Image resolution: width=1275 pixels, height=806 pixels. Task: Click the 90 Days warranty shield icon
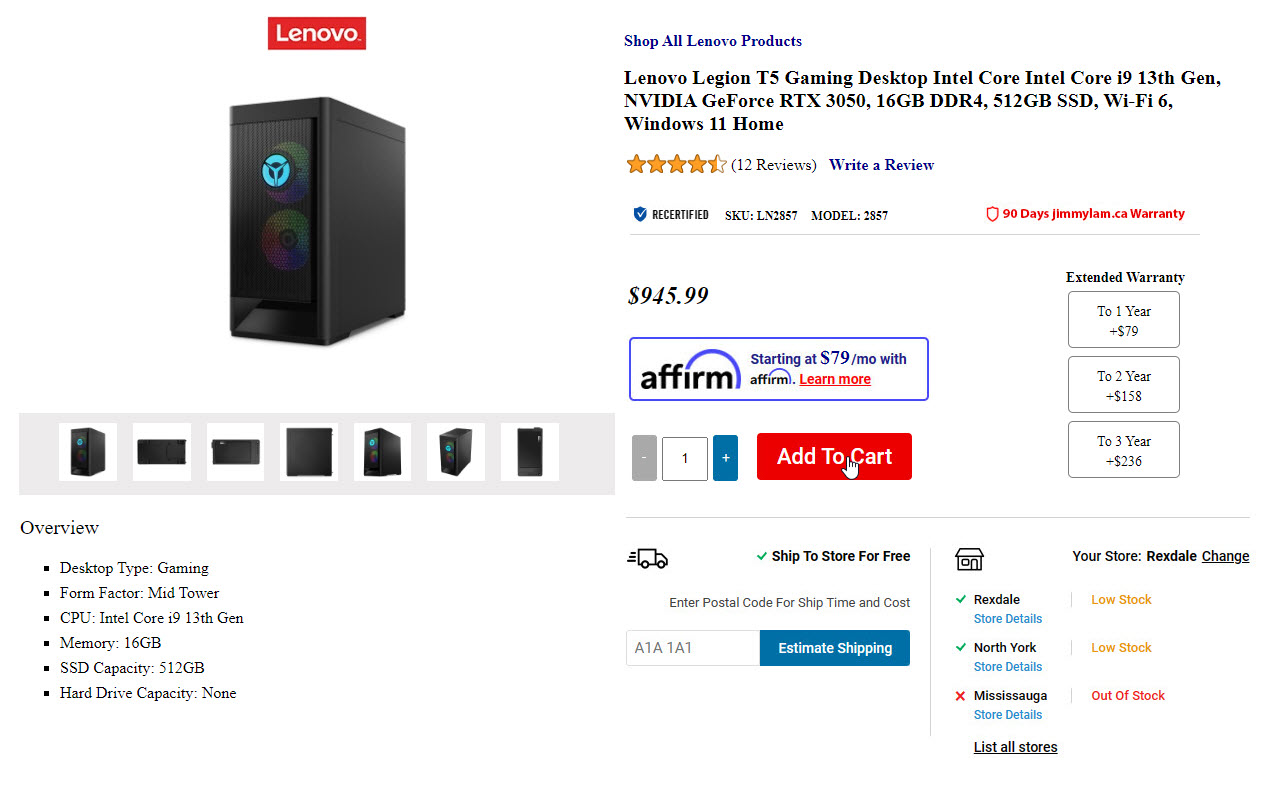[992, 214]
